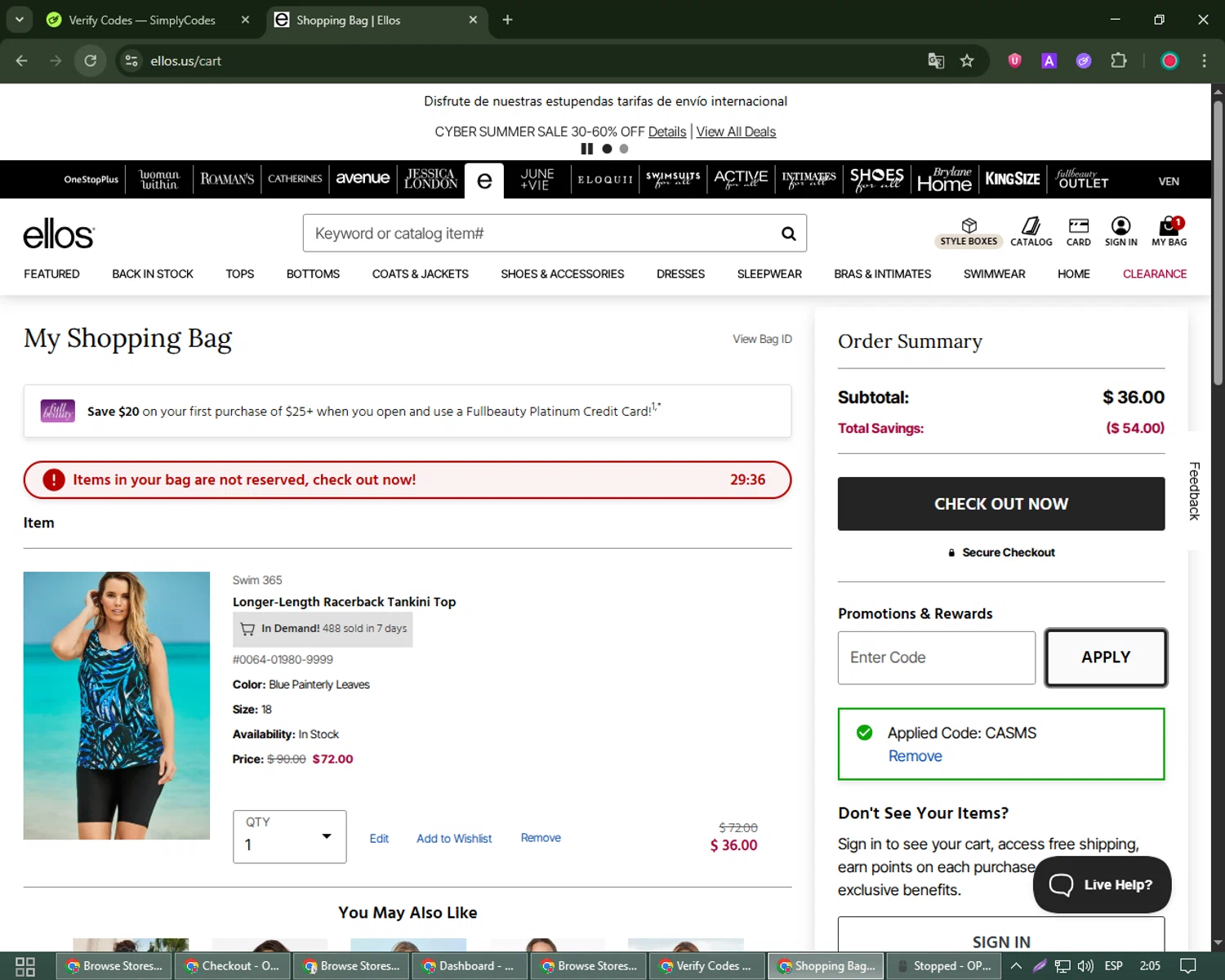Click the APPLY promo code button
This screenshot has height=980, width=1225.
click(1106, 657)
